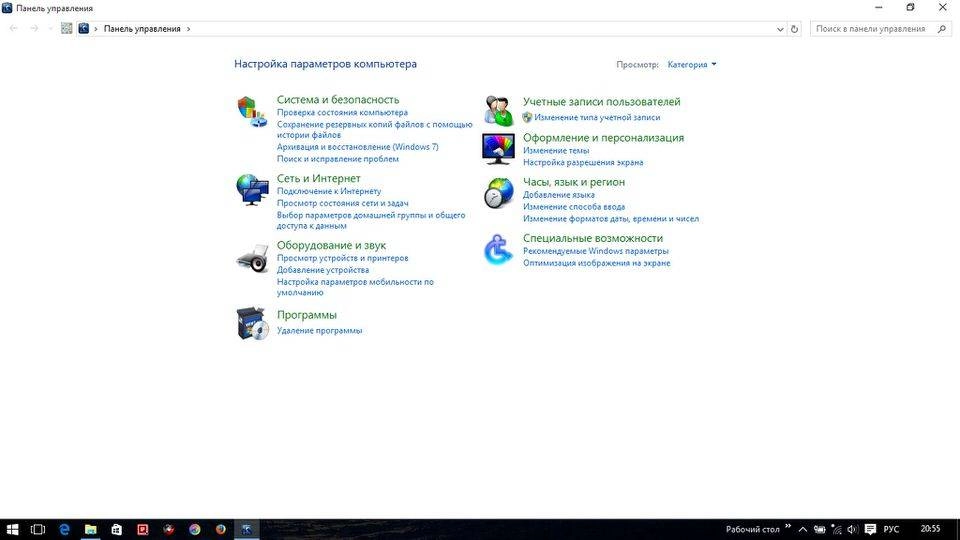Open Task View in the taskbar
The height and width of the screenshot is (540, 960).
click(38, 530)
